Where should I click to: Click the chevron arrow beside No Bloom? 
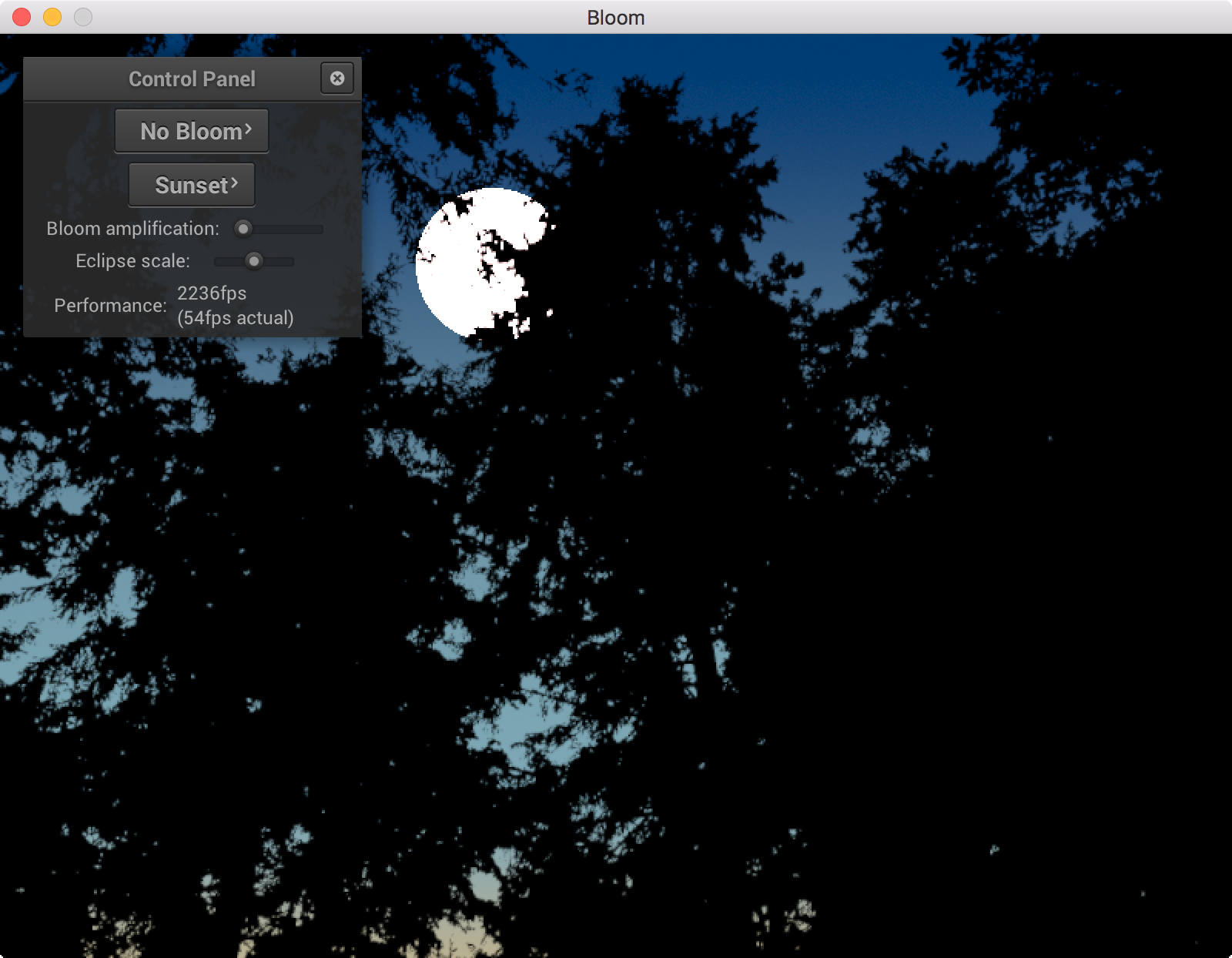coord(249,130)
